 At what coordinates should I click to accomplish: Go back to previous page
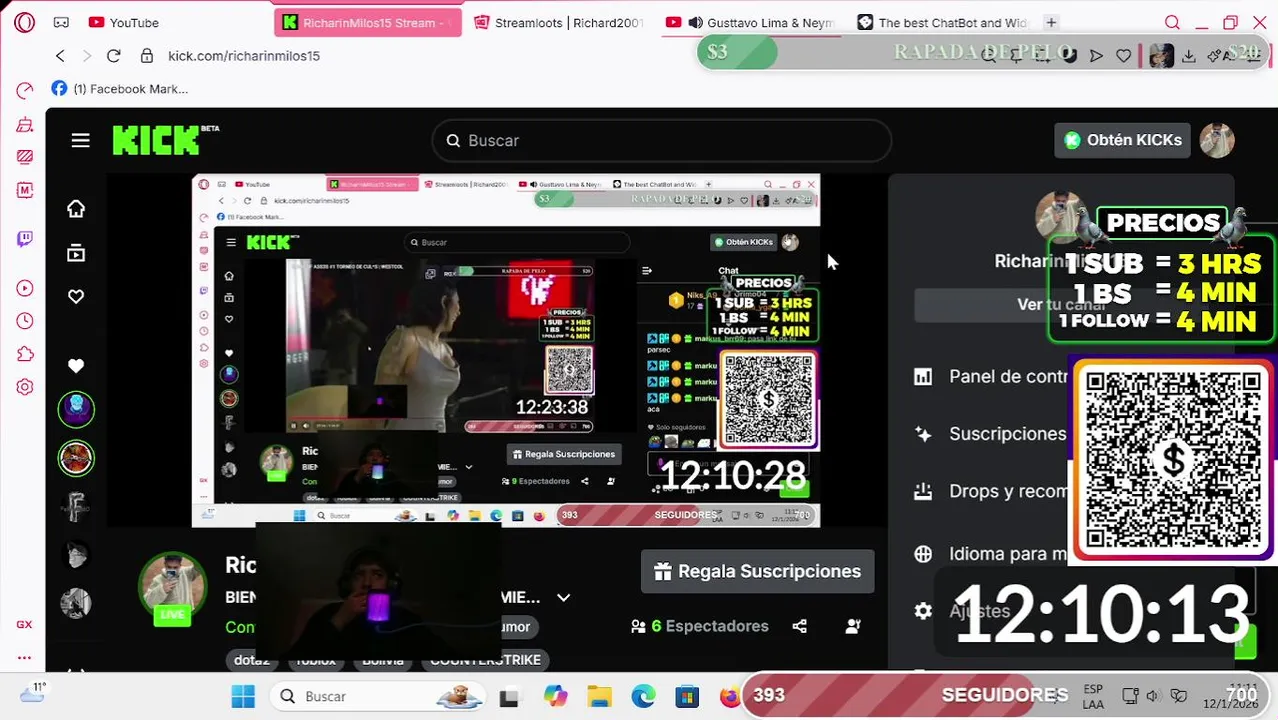(60, 56)
